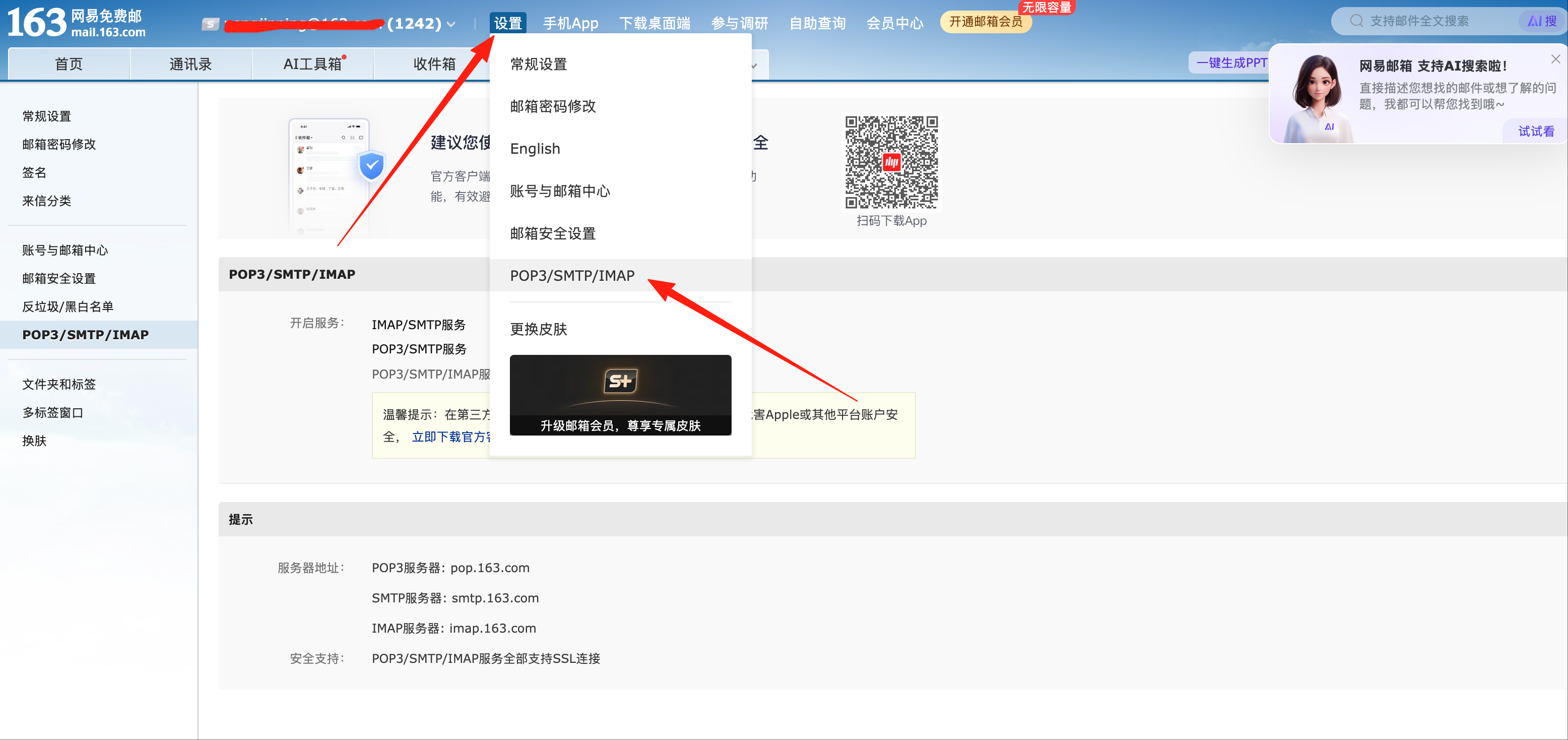Screen dimensions: 1568x740
Task: Click 立即下载官方 link in tip box
Action: [451, 437]
